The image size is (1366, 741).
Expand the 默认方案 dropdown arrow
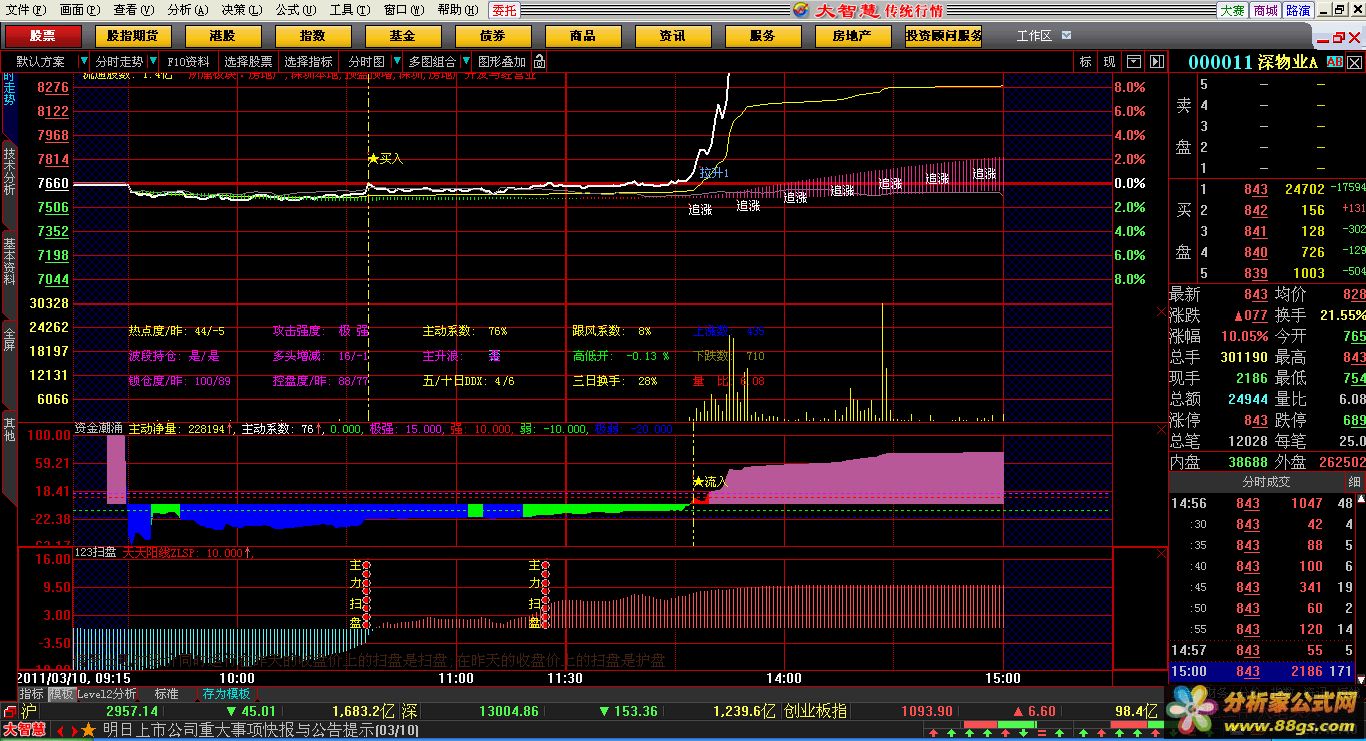tap(83, 62)
